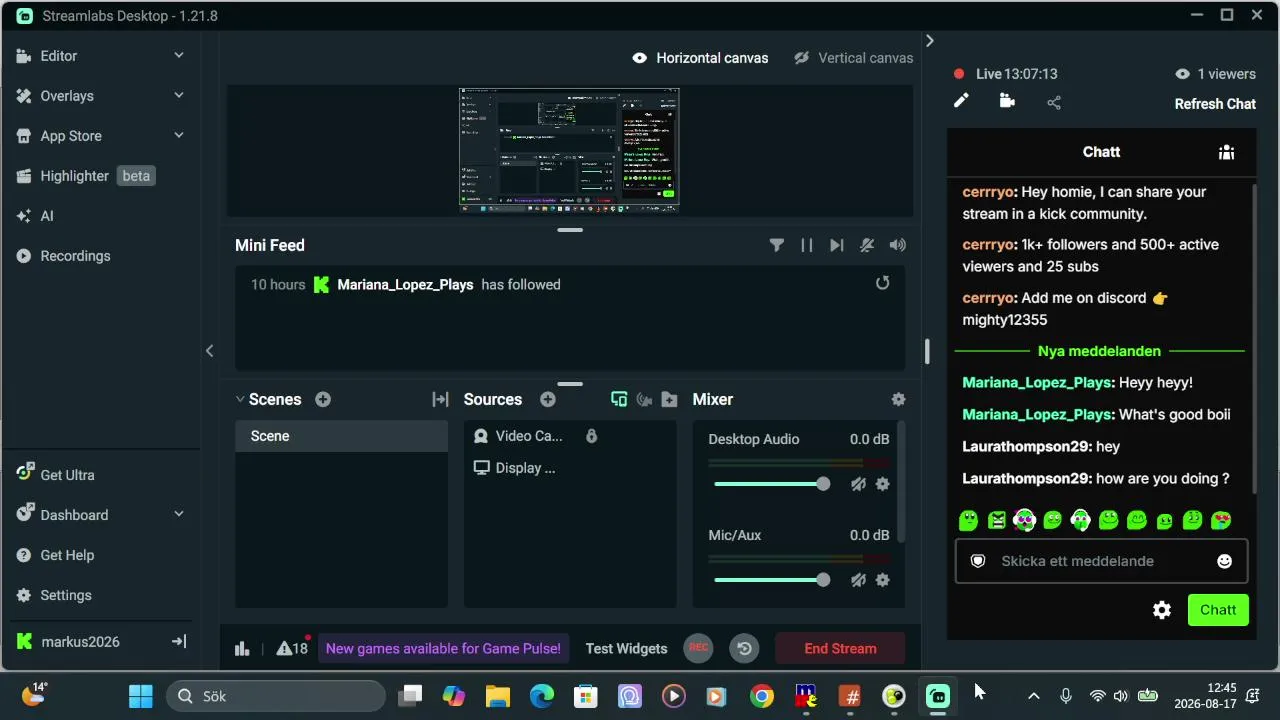The height and width of the screenshot is (720, 1280).
Task: Pause the Mini Feed alert queue
Action: click(806, 245)
